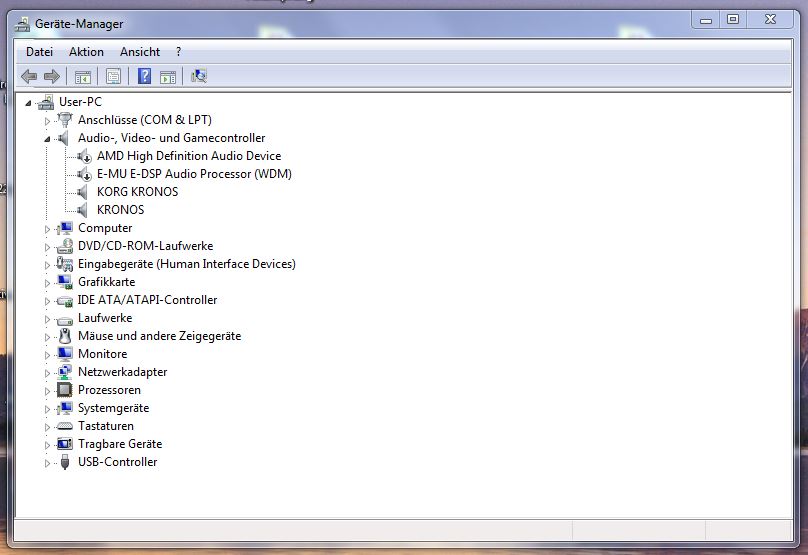Click the show console tree toolbar icon
Screen dimensions: 808x555
pos(82,77)
